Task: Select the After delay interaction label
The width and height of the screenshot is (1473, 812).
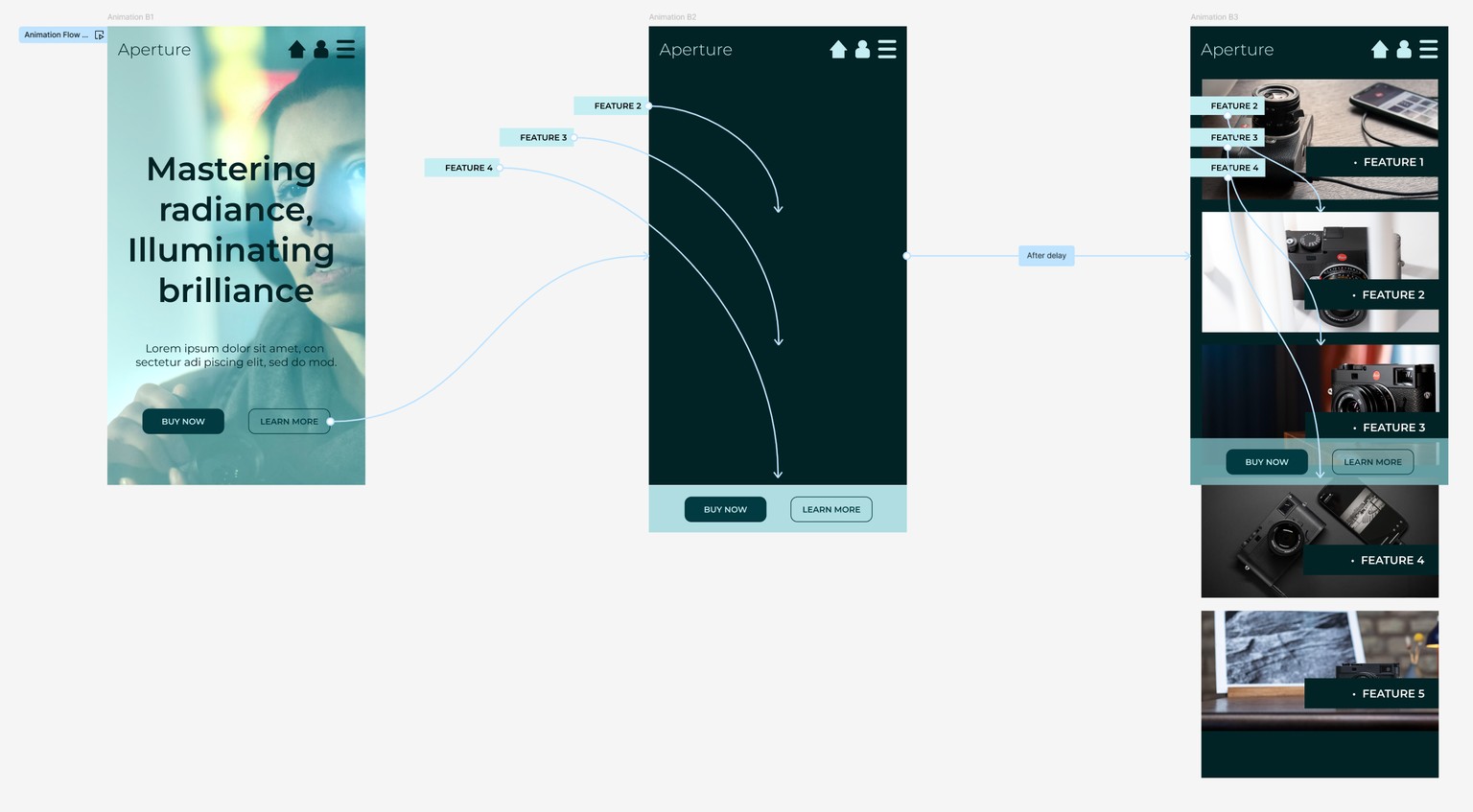Action: (x=1046, y=256)
